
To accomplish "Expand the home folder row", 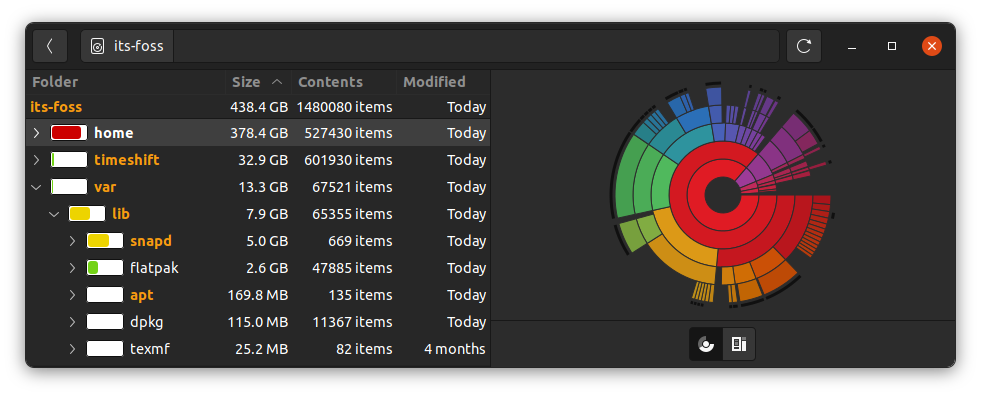I will pos(36,133).
